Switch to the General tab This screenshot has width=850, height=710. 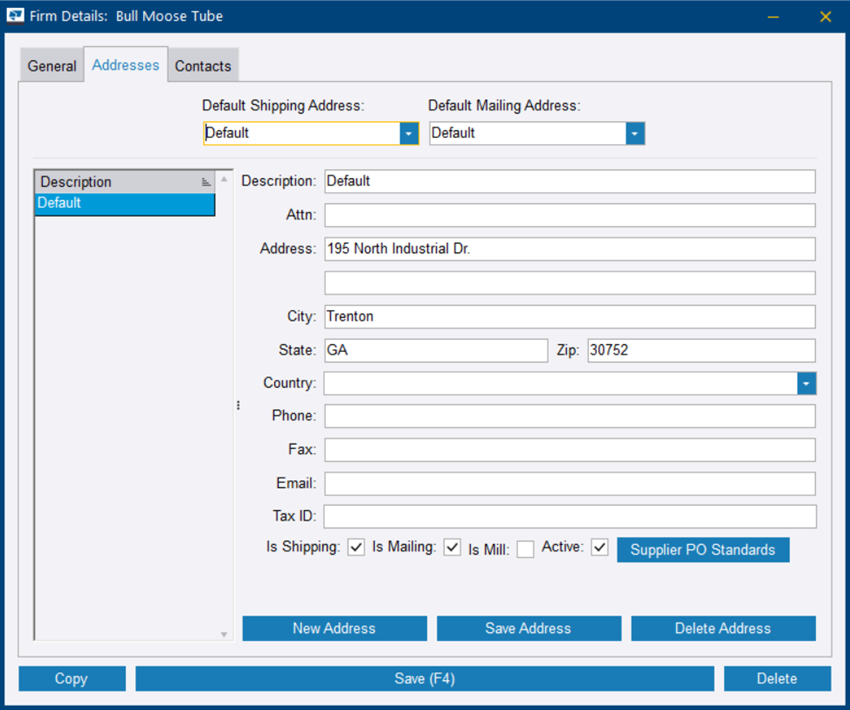click(x=52, y=66)
